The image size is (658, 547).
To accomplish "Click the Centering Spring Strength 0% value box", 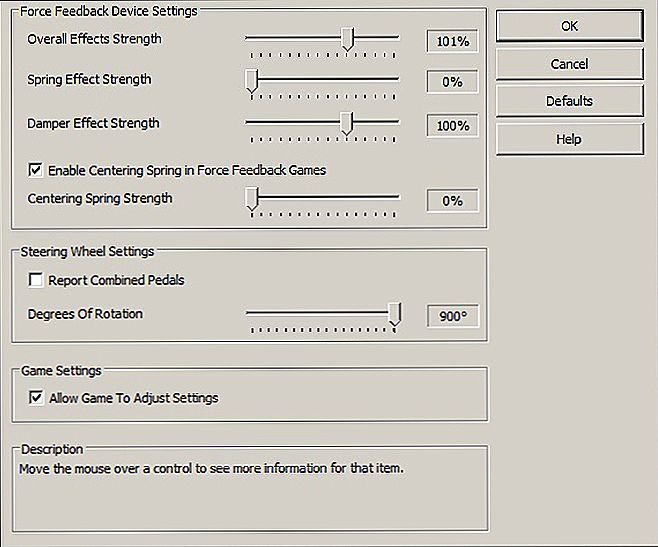I will (452, 201).
